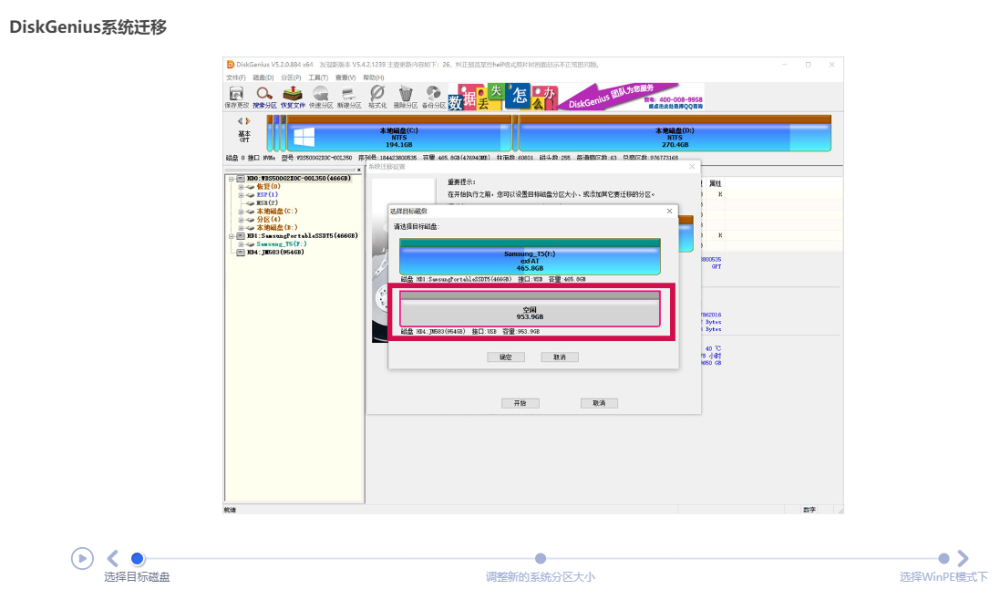Click the 调整新的系统分区大小 timeline marker

tap(540, 559)
